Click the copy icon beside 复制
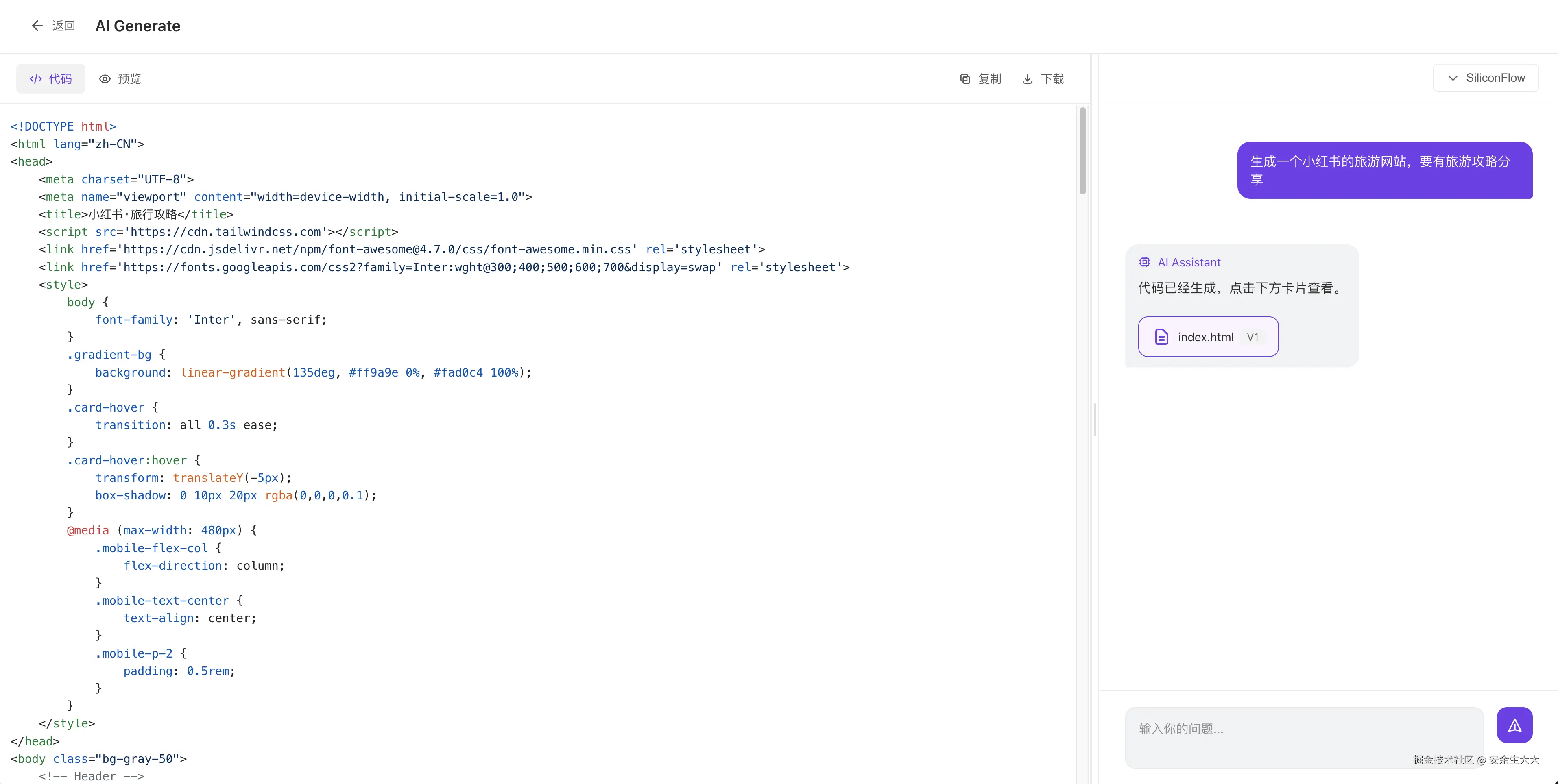1558x784 pixels. [x=965, y=78]
